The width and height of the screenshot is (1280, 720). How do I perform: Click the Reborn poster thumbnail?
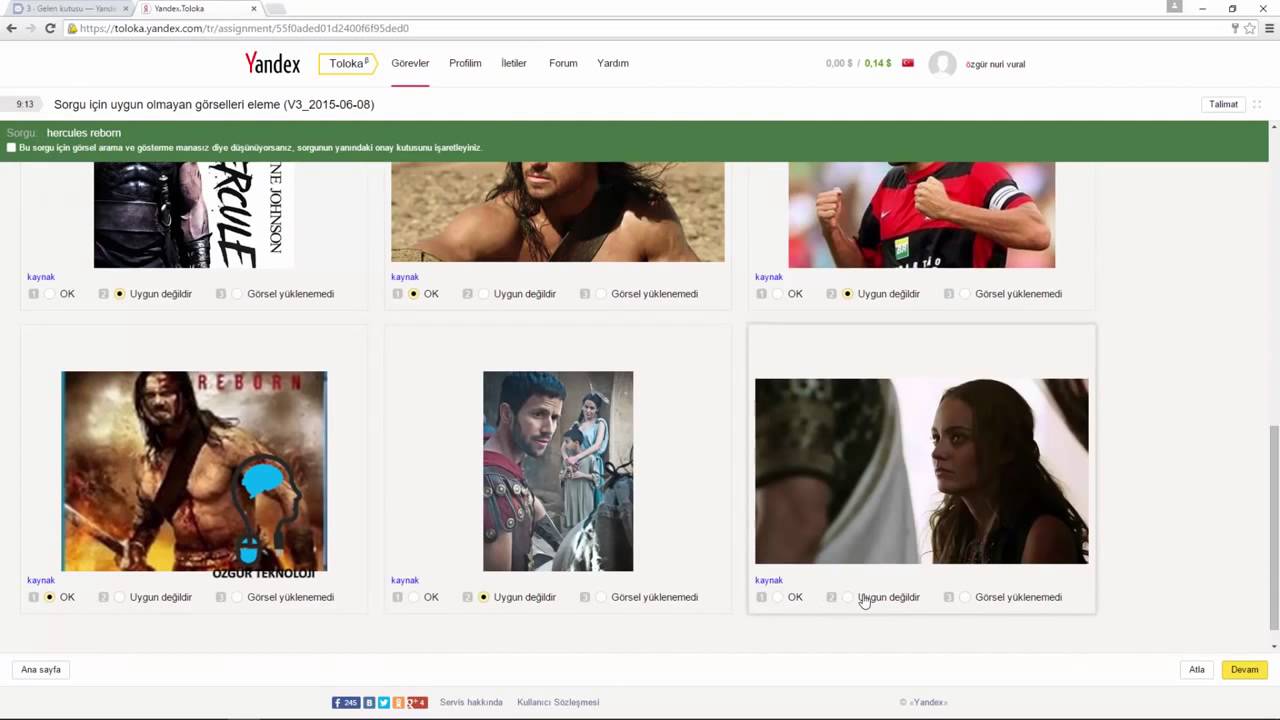(x=194, y=471)
